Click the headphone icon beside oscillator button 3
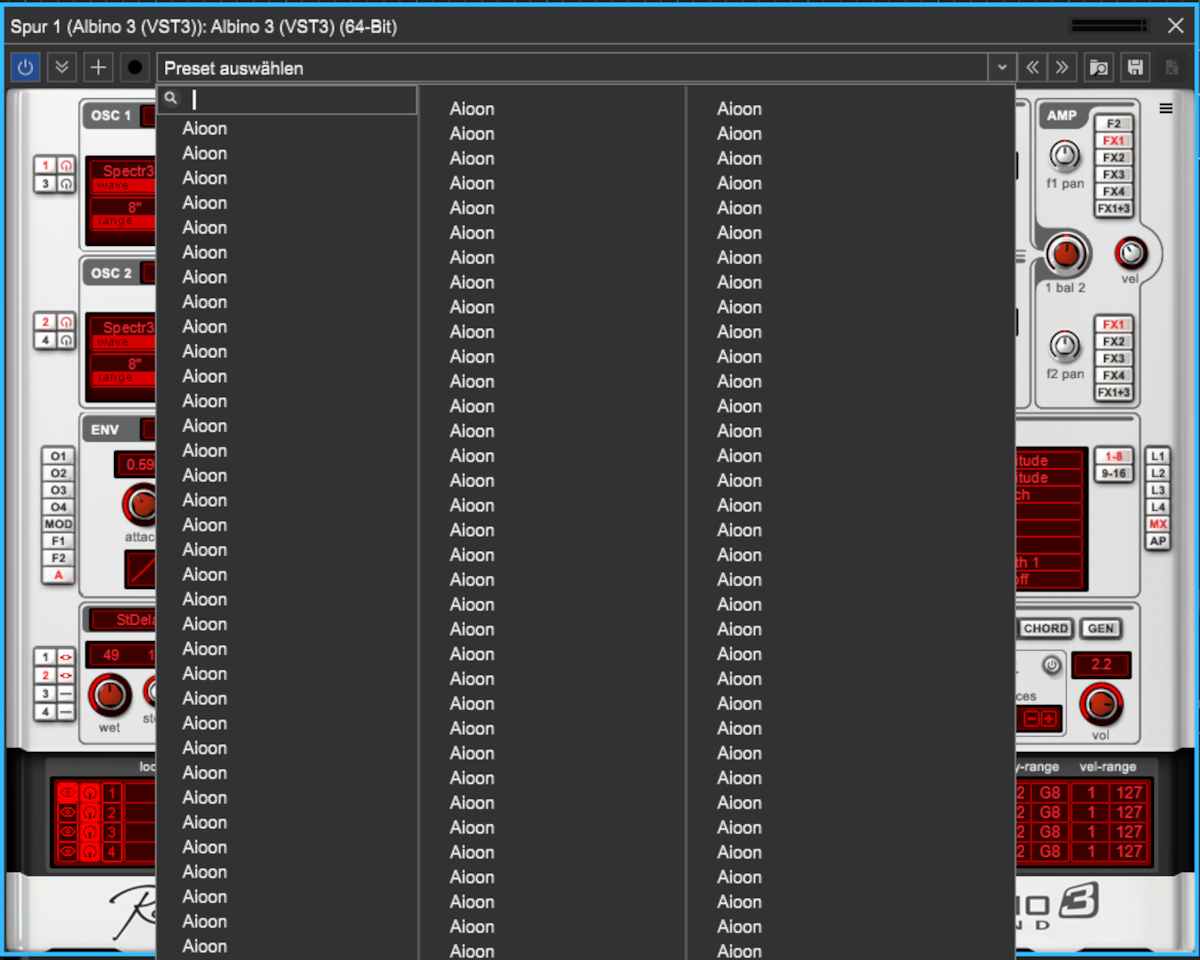Screen dimensions: 1200x960 pyautogui.click(x=66, y=184)
